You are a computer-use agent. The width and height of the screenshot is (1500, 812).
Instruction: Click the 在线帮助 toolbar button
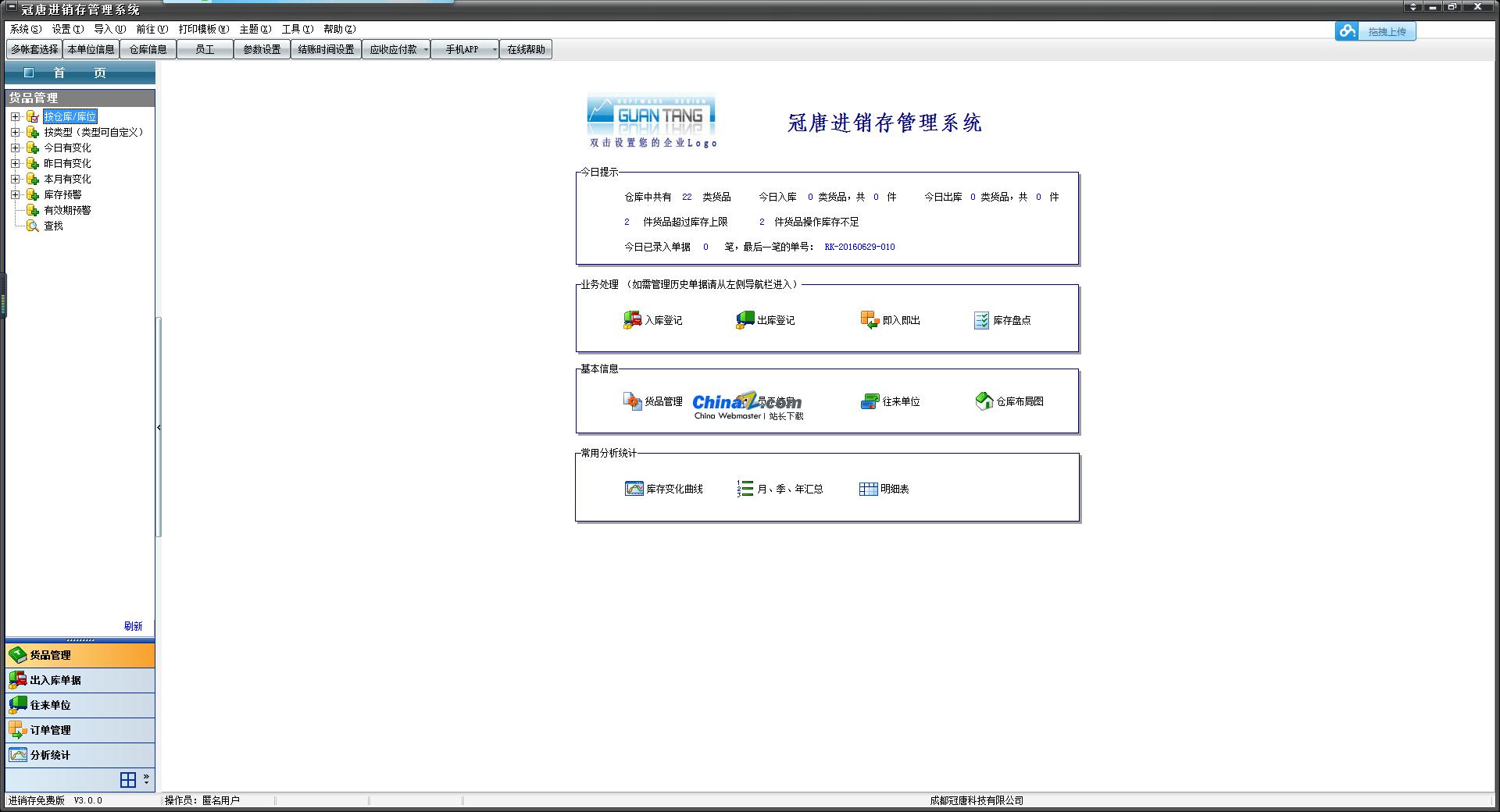tap(526, 49)
